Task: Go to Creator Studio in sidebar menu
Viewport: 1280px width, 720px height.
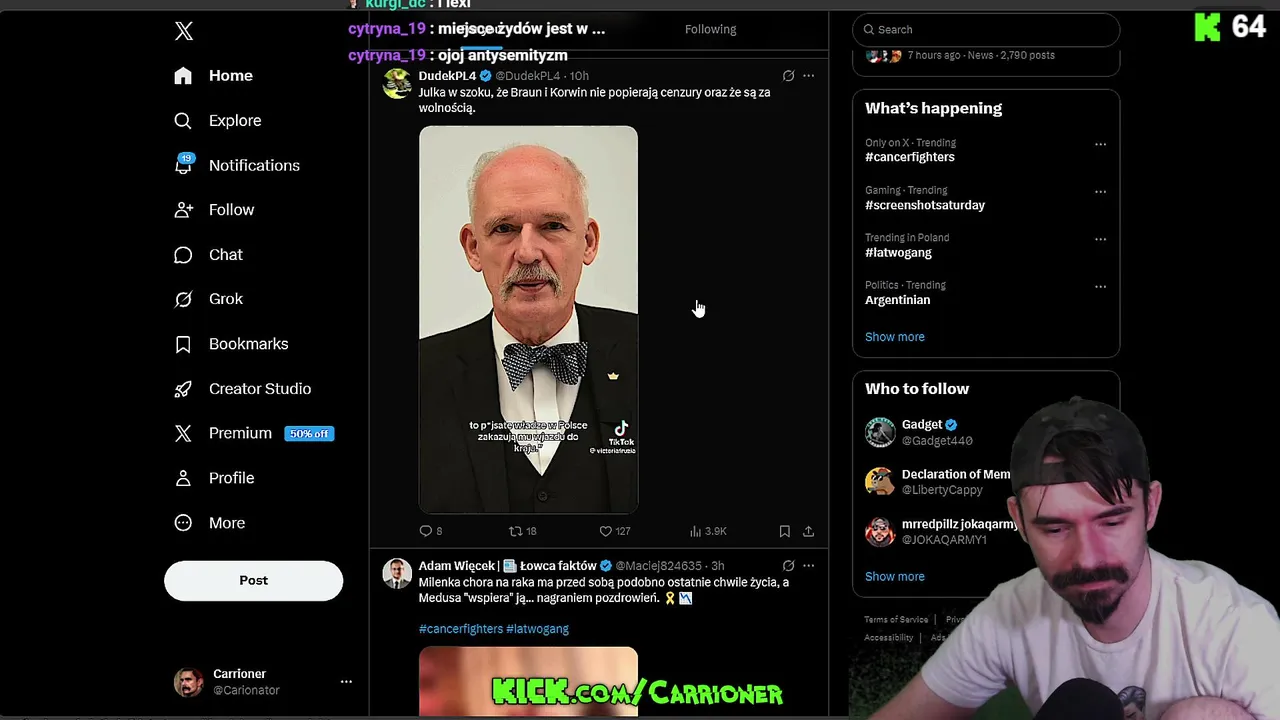Action: pos(260,389)
